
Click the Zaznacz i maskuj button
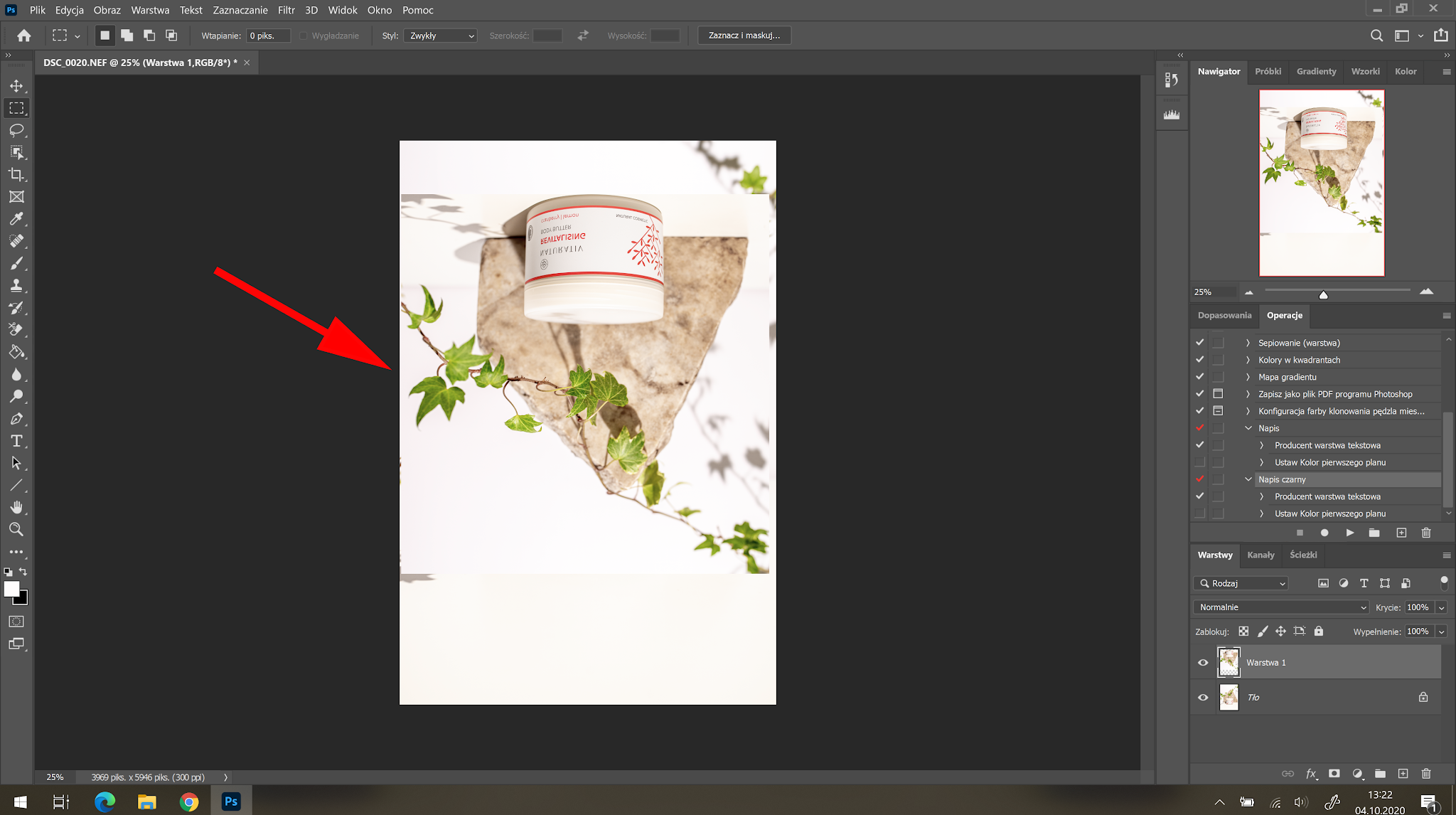tap(744, 36)
